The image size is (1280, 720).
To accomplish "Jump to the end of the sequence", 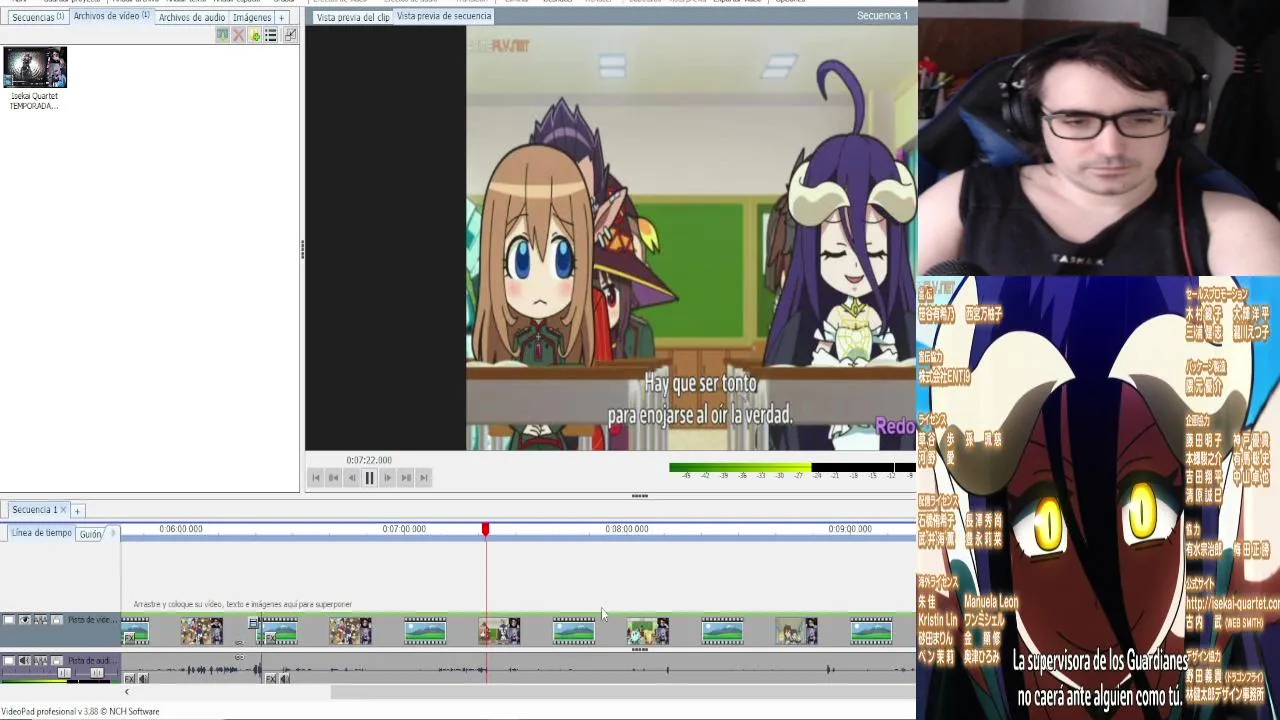I will 423,478.
